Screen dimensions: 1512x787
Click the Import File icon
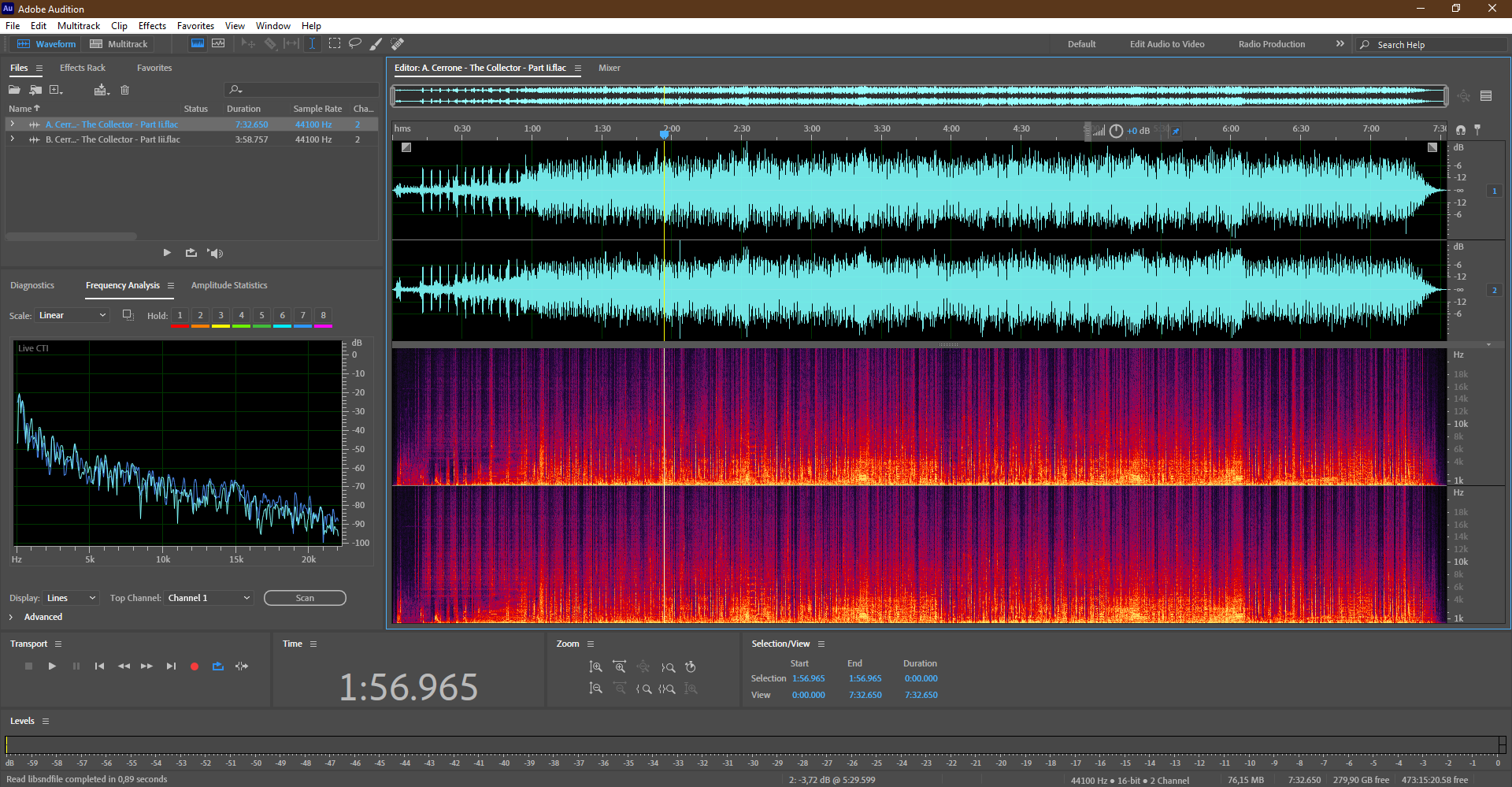[x=35, y=90]
